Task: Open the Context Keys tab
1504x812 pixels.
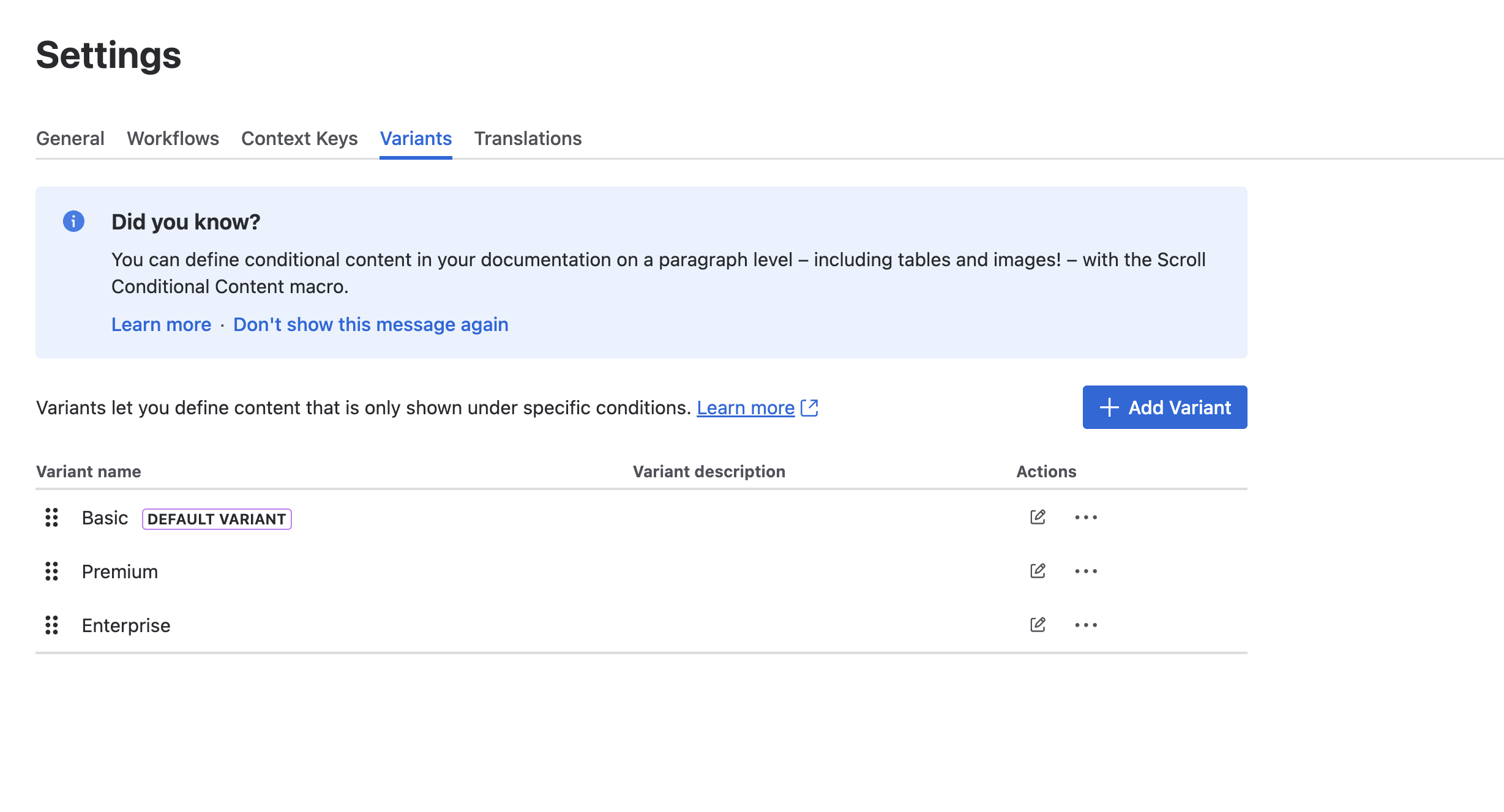Action: click(x=299, y=138)
